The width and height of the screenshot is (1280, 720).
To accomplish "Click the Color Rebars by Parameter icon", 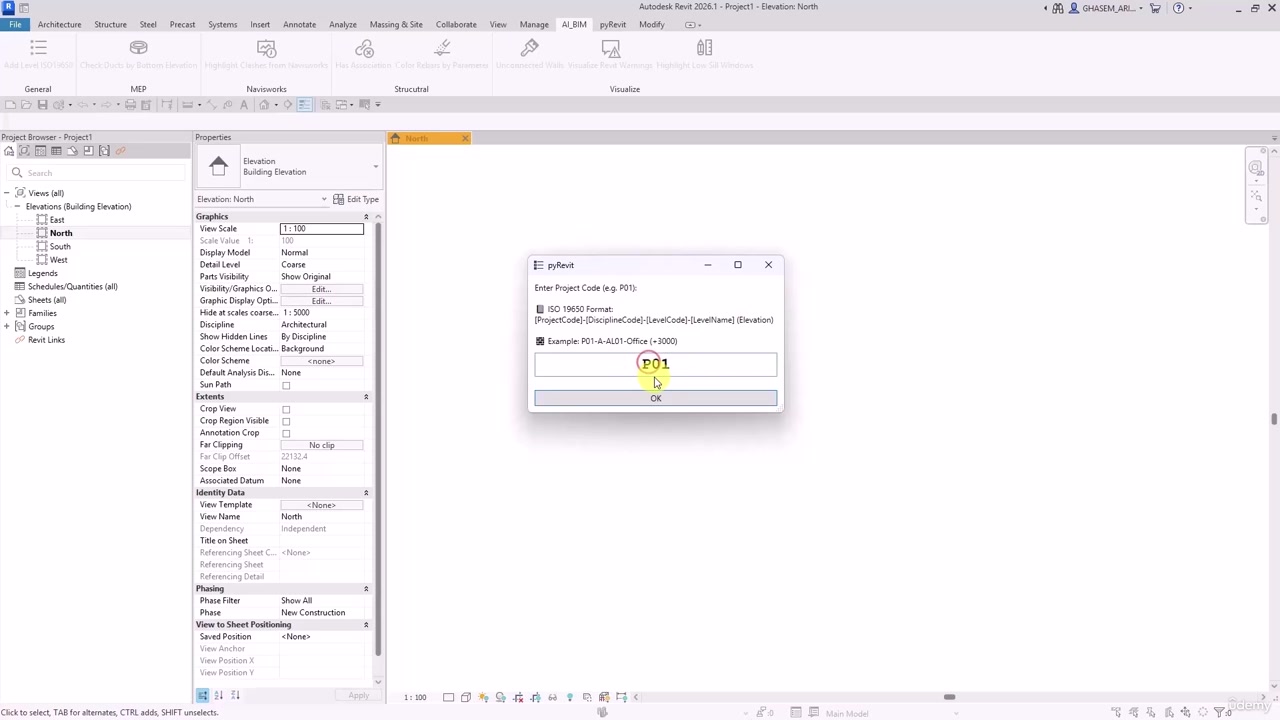I will point(442,48).
